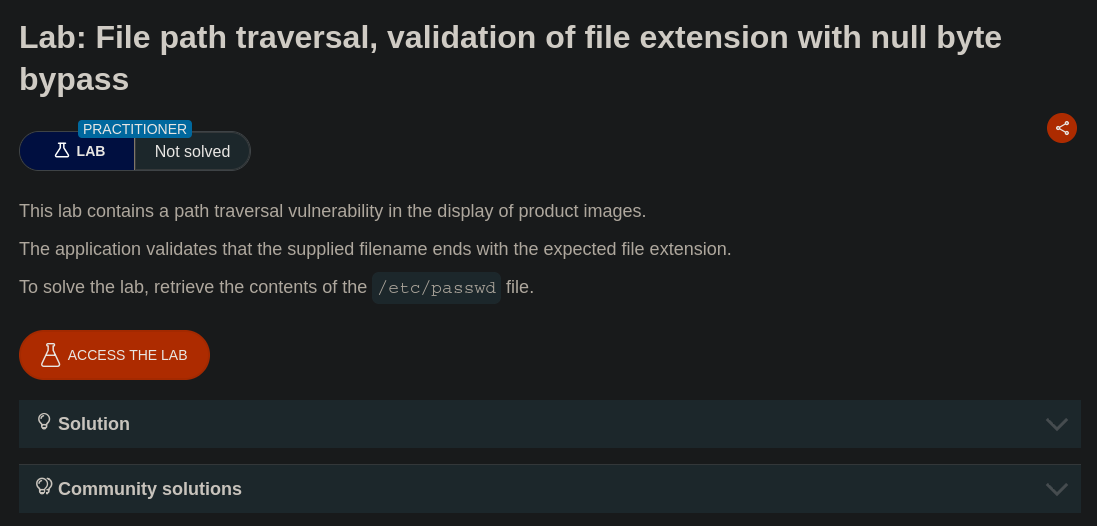Click the flask icon in LAB badge

coord(62,151)
